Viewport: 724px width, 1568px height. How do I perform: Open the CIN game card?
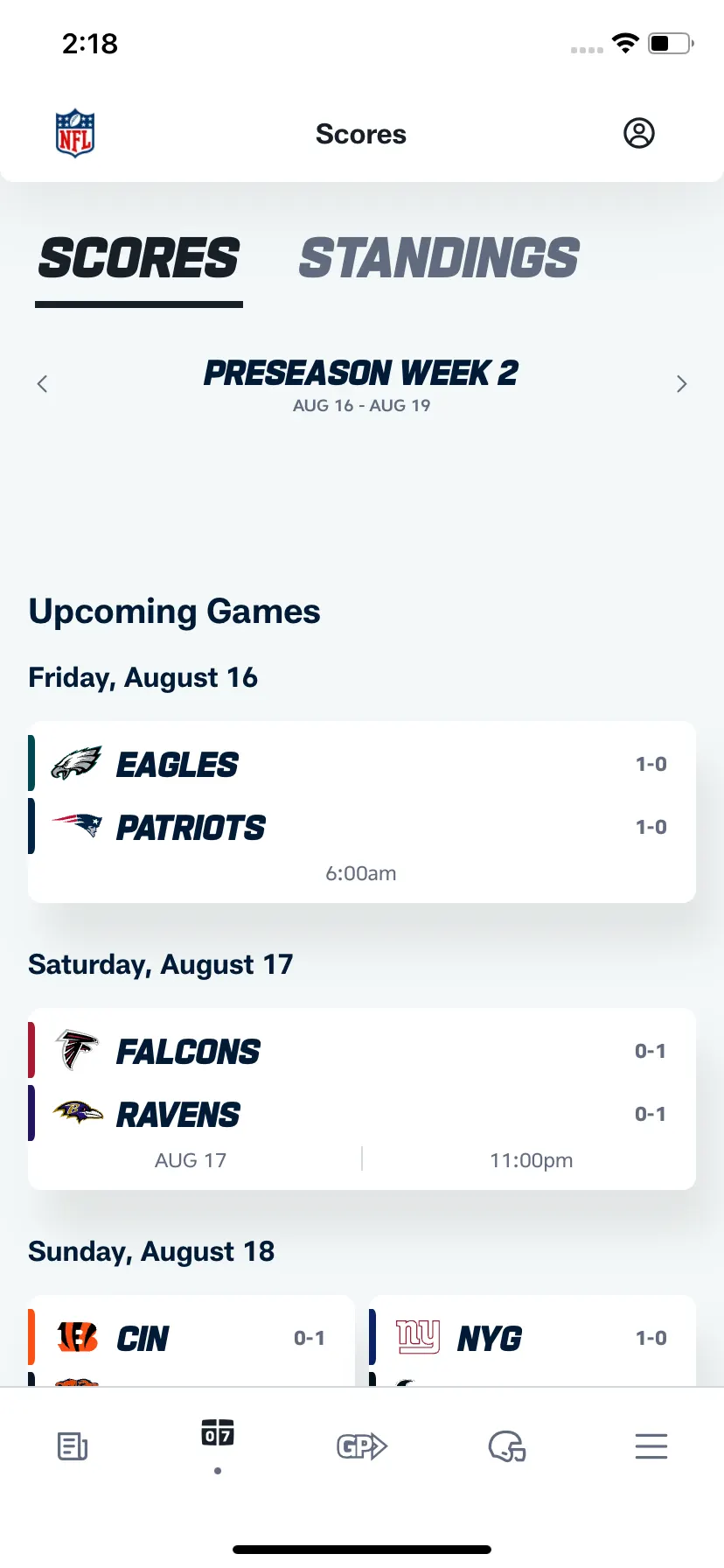(191, 1340)
